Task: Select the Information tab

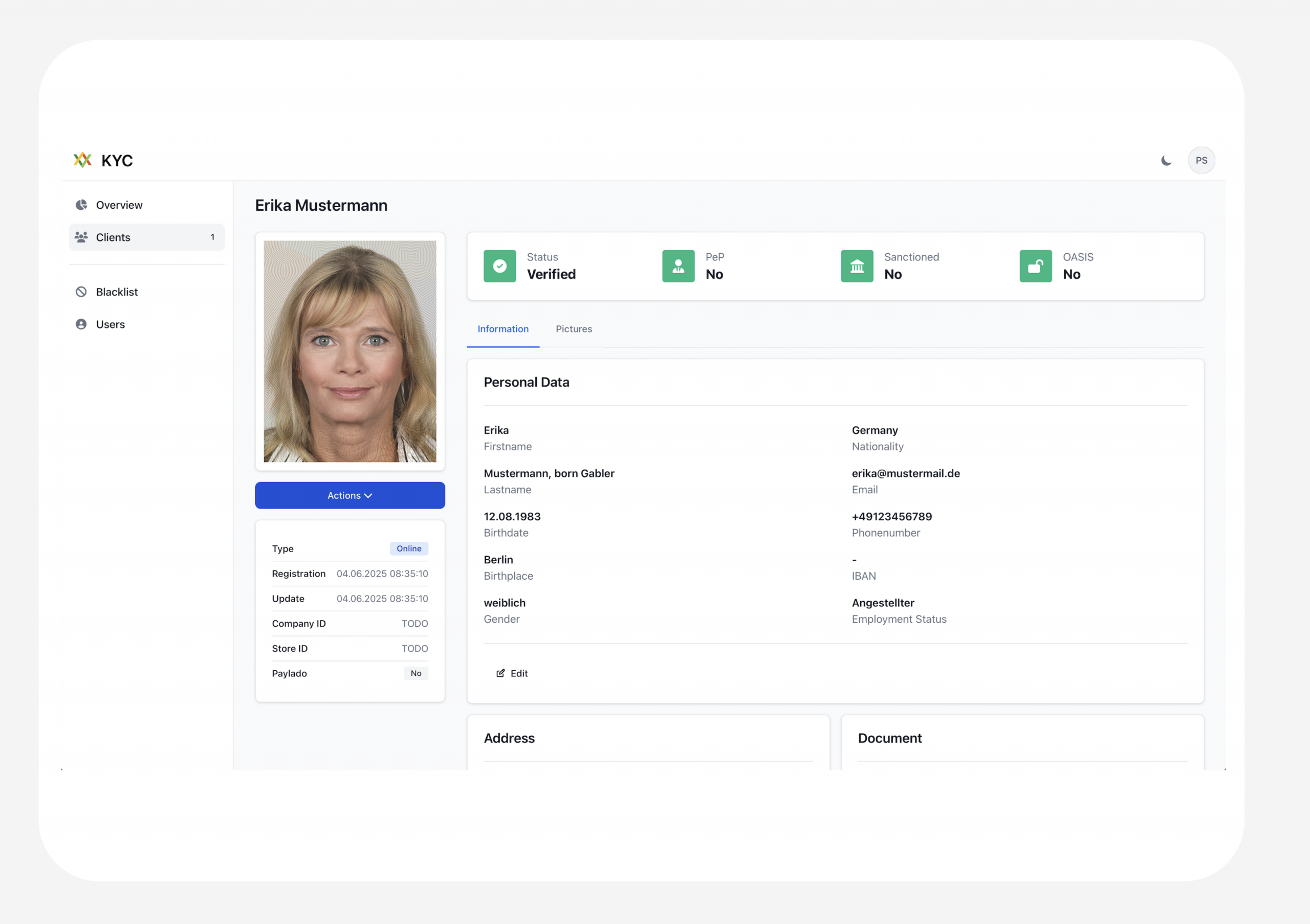Action: coord(503,329)
